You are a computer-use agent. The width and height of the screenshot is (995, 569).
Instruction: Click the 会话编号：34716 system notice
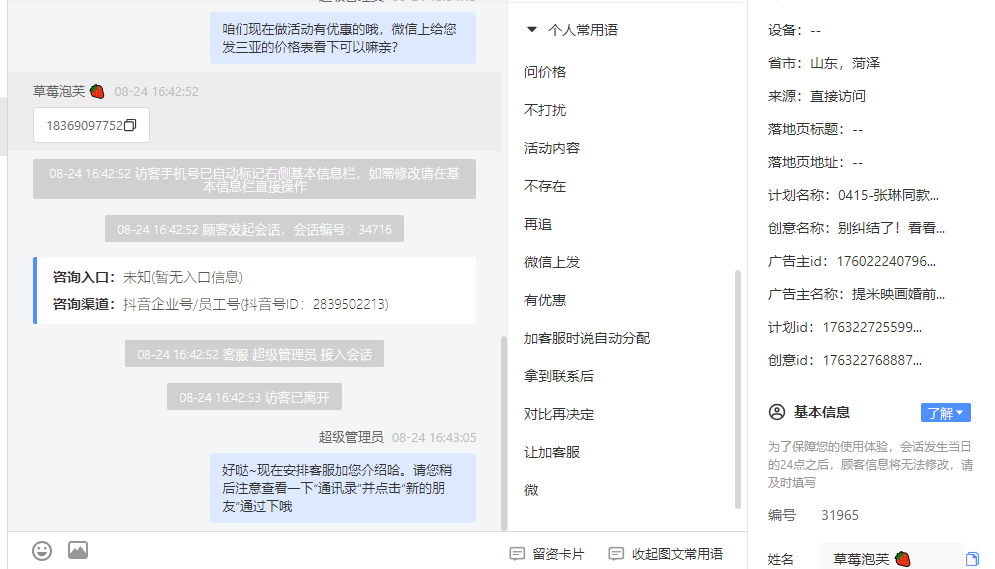point(254,229)
